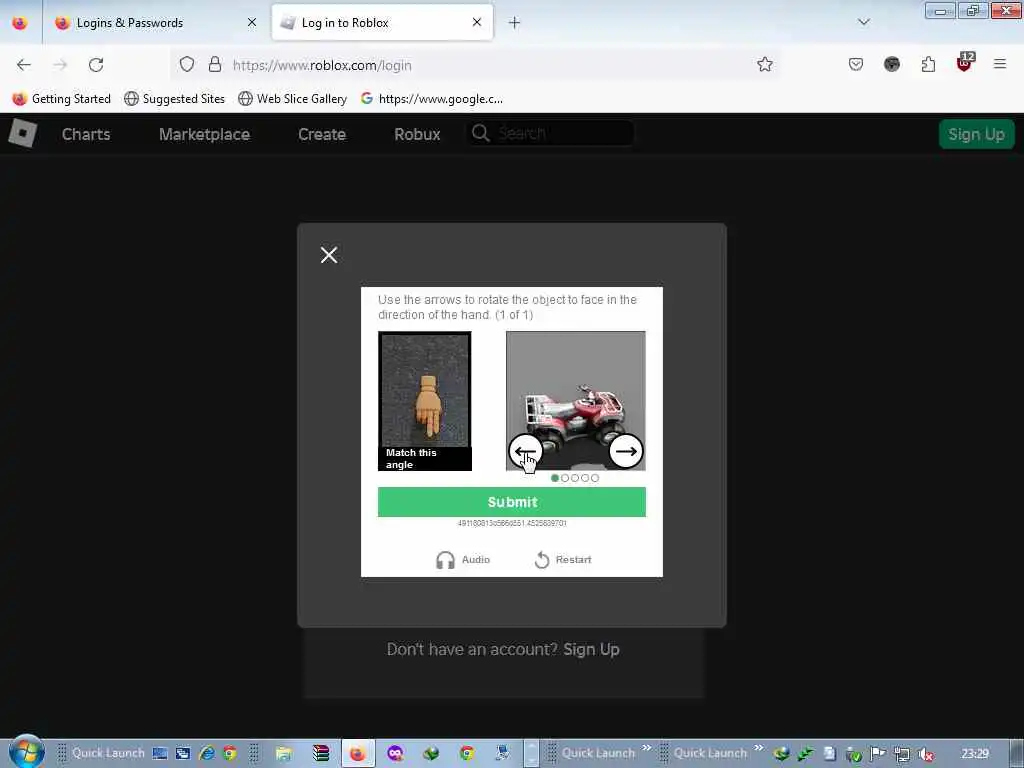The image size is (1024, 768).
Task: Click the green Sign Up header button
Action: 976,135
